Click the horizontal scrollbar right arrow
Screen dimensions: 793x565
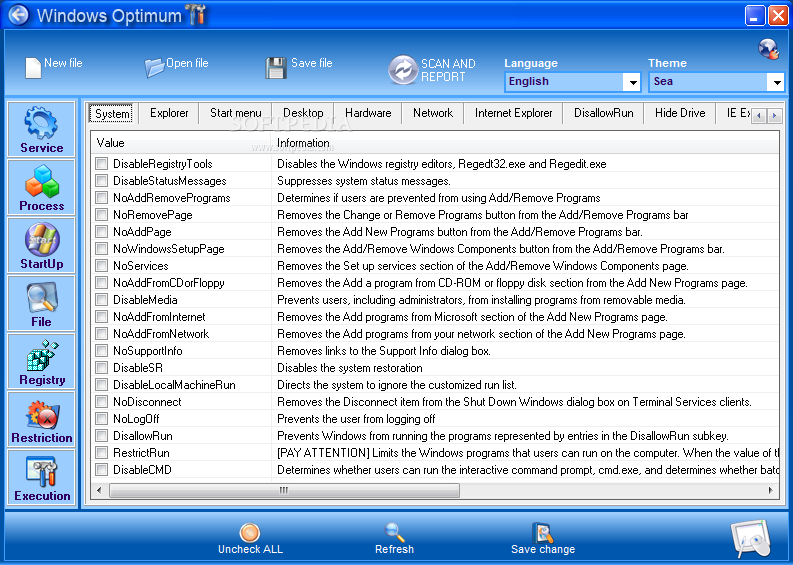tap(771, 490)
